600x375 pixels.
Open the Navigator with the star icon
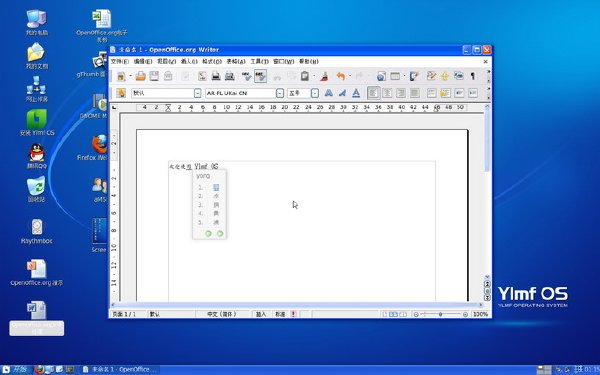pos(445,76)
